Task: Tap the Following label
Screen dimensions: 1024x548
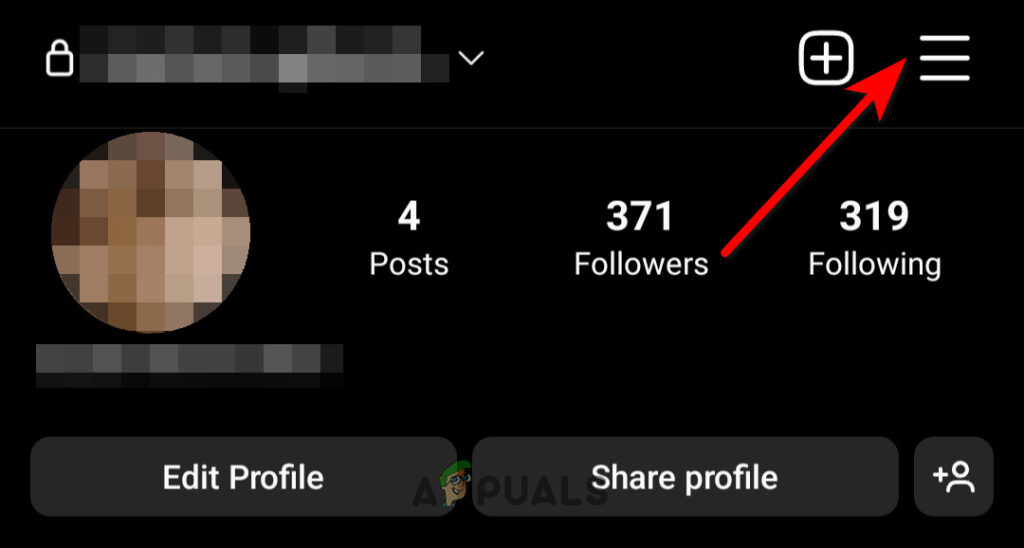Action: [x=875, y=266]
